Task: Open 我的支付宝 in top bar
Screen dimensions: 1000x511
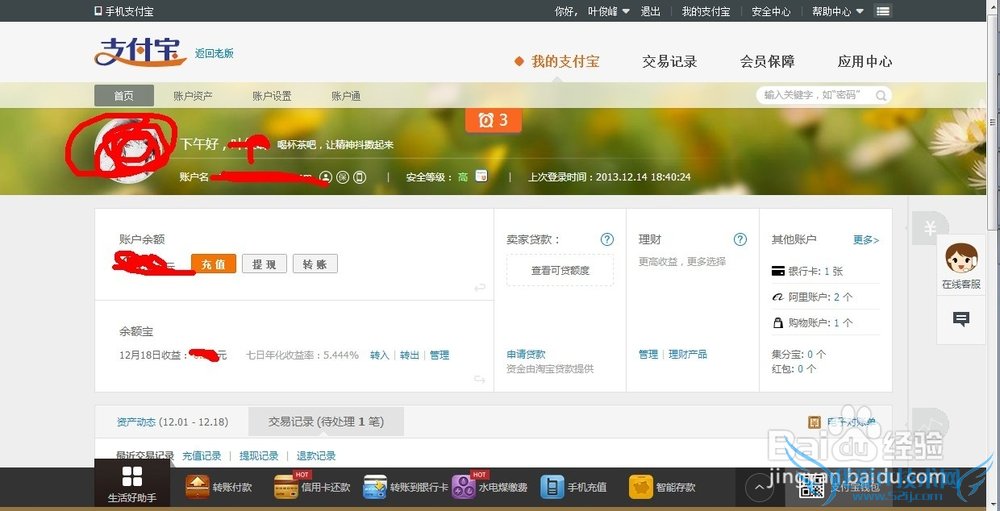Action: tap(706, 11)
